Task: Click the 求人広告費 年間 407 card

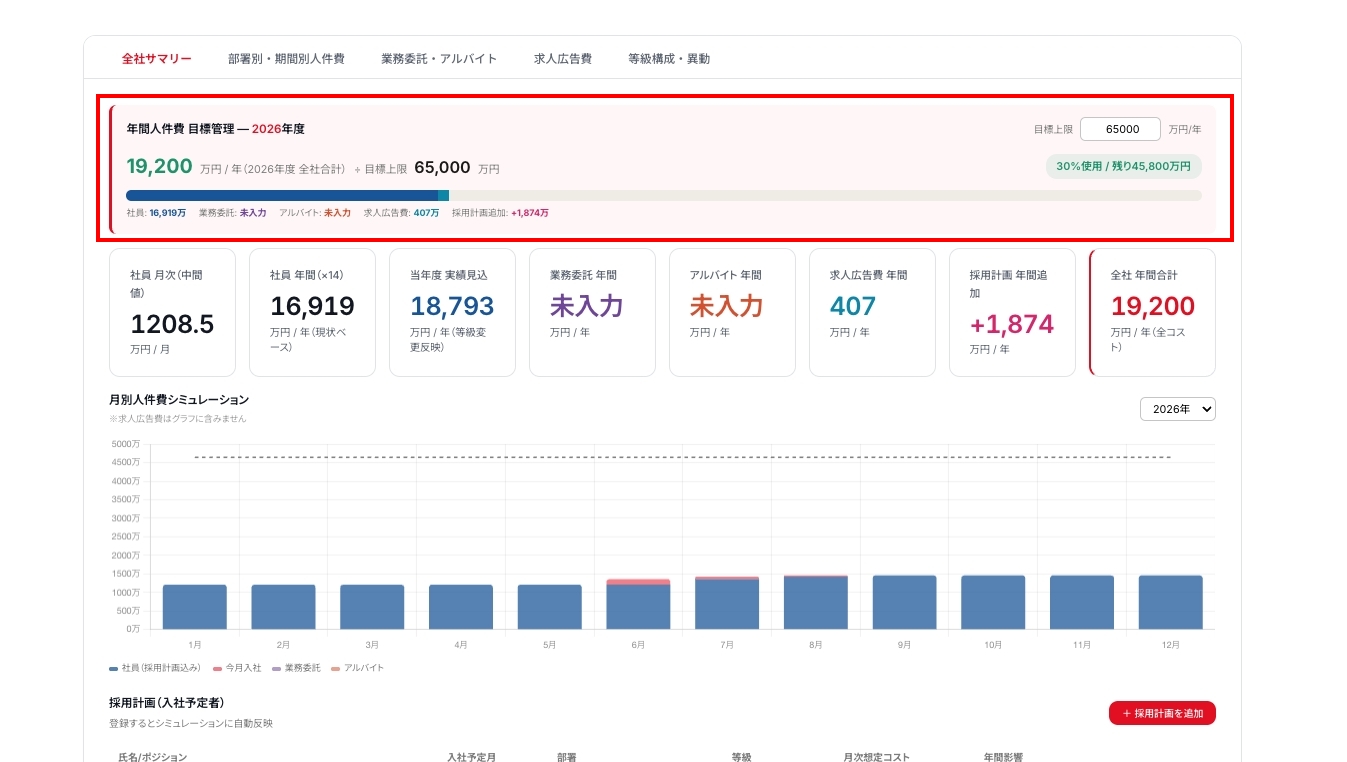Action: point(872,313)
